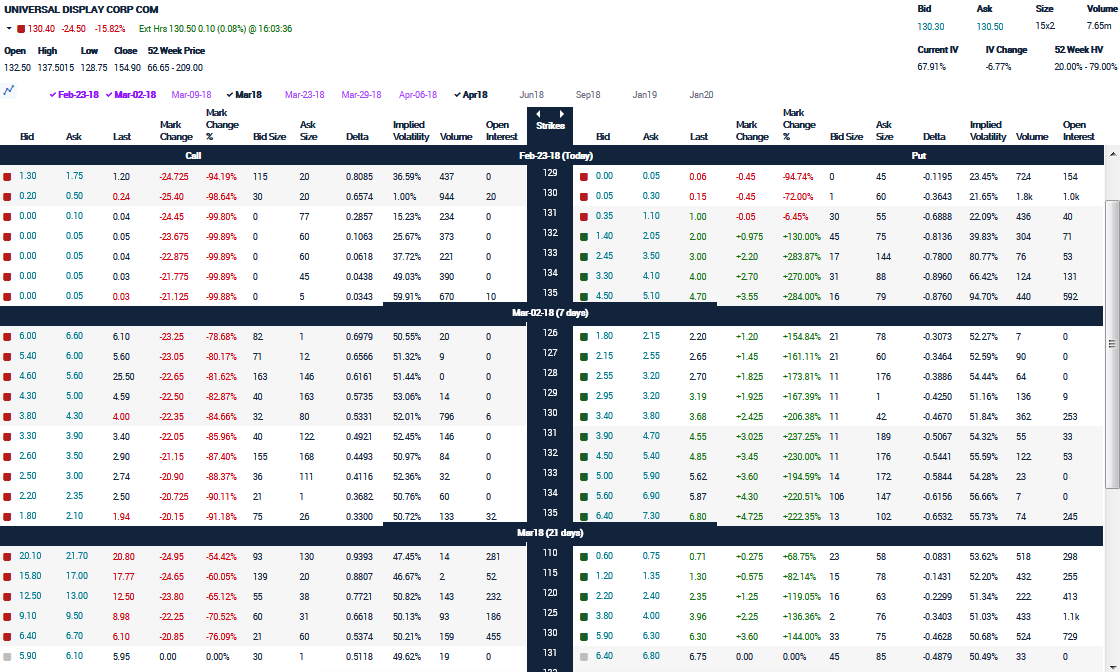Click the right arrow above Strikes
Viewport: 1120px width, 672px height.
click(561, 114)
